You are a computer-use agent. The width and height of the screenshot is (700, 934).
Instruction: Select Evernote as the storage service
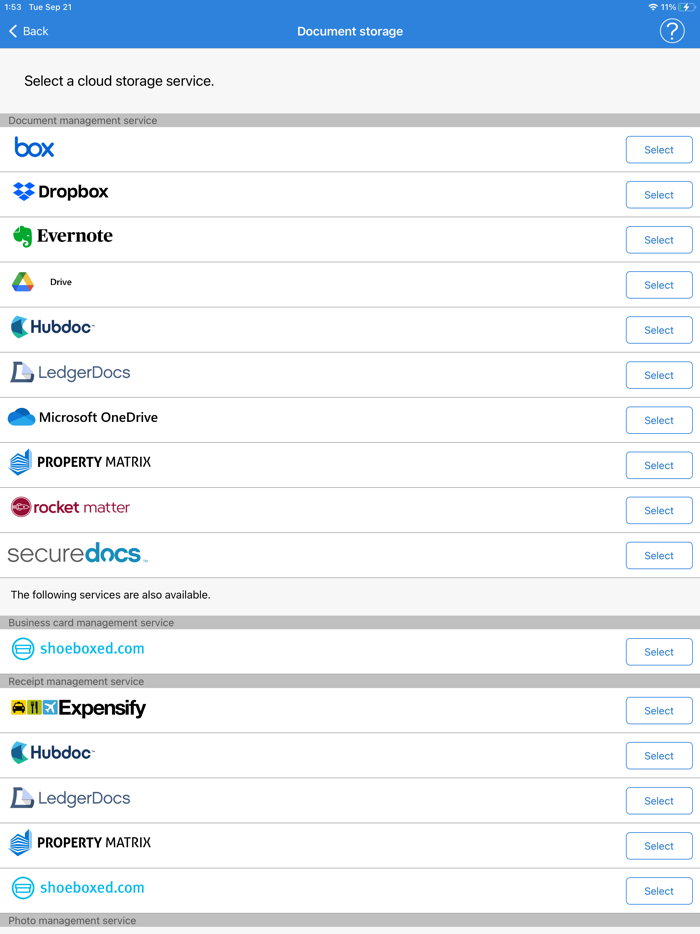658,239
